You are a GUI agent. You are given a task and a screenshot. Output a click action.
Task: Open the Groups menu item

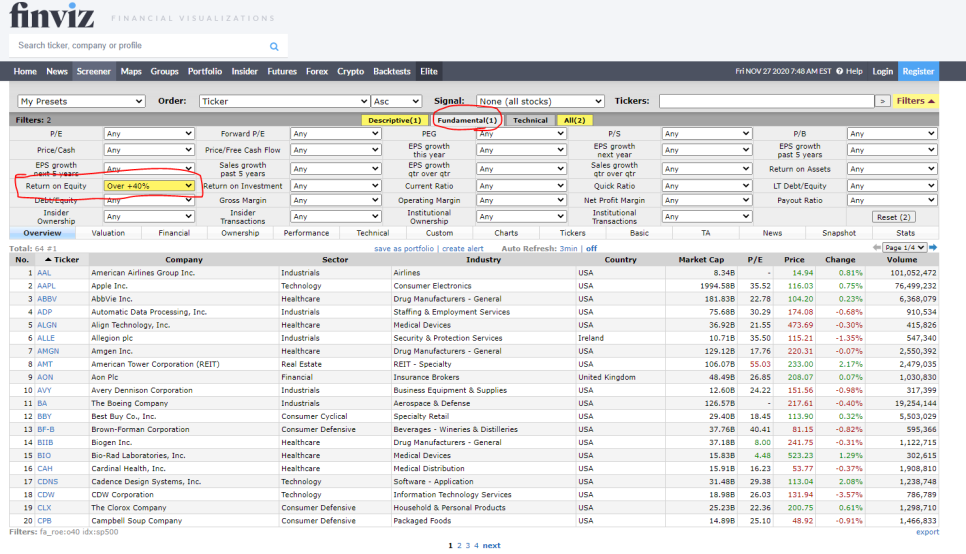click(x=164, y=71)
